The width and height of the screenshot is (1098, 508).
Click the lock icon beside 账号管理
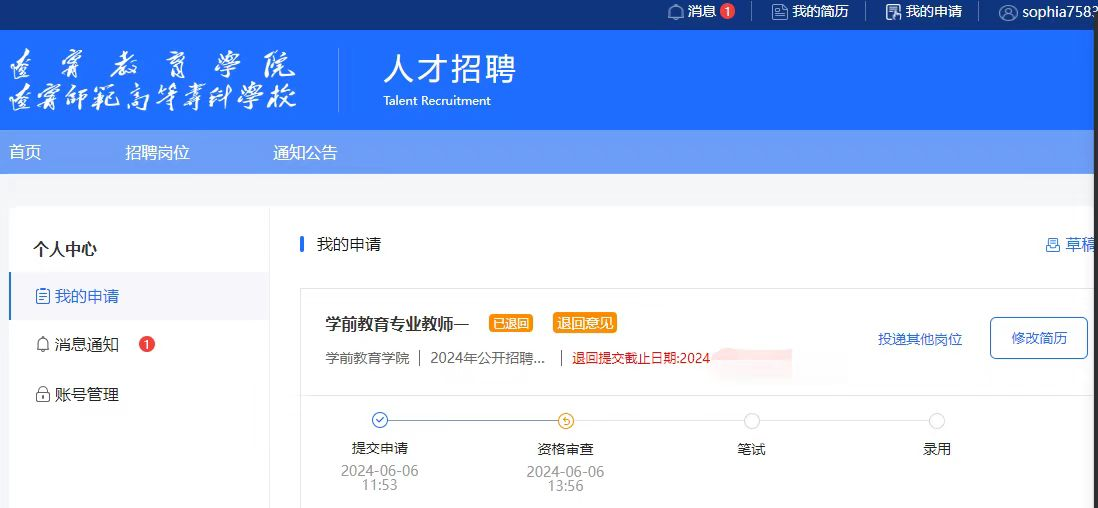tap(42, 395)
